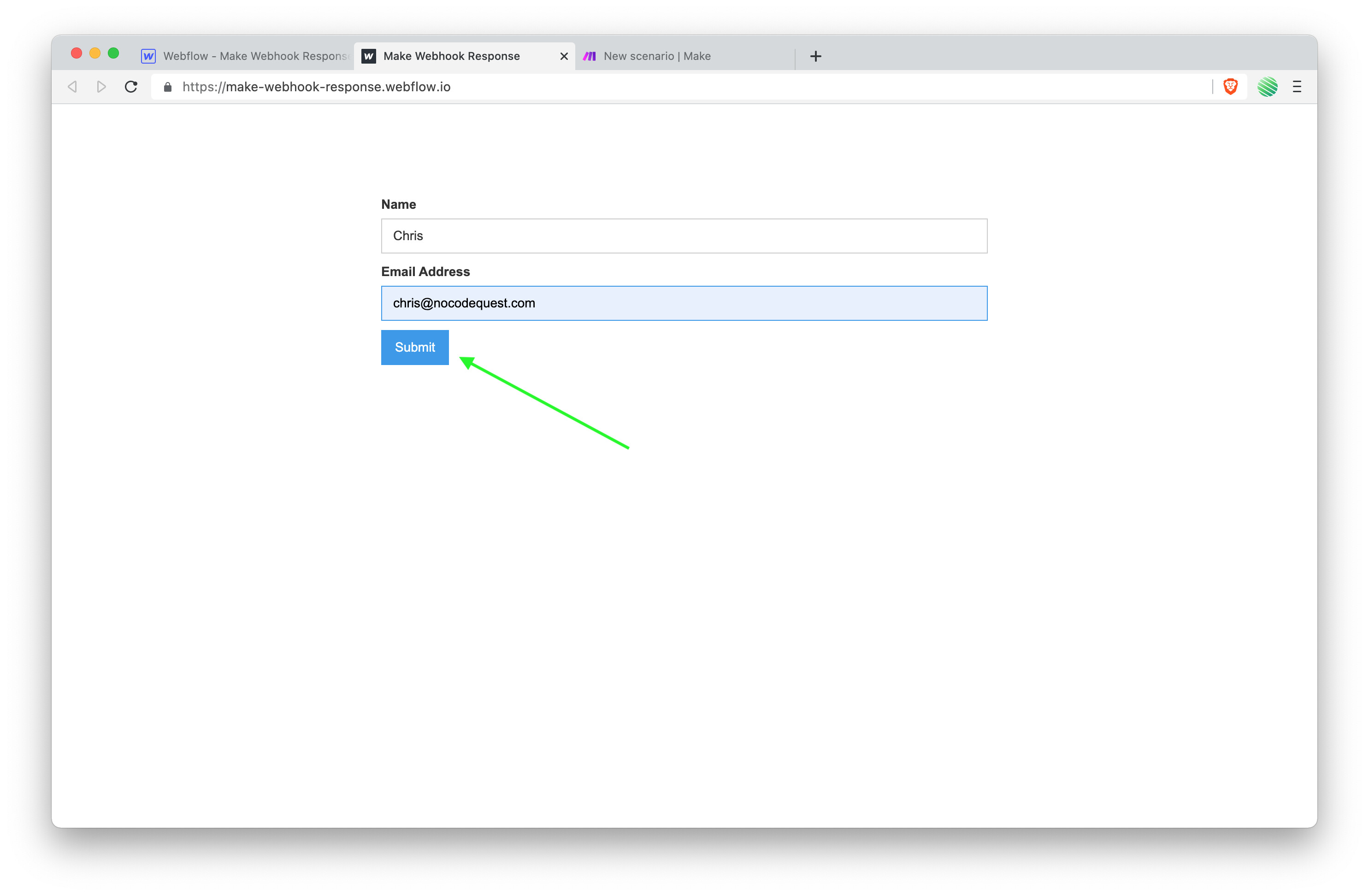Image resolution: width=1369 pixels, height=896 pixels.
Task: Click the padlock site security icon
Action: (167, 87)
